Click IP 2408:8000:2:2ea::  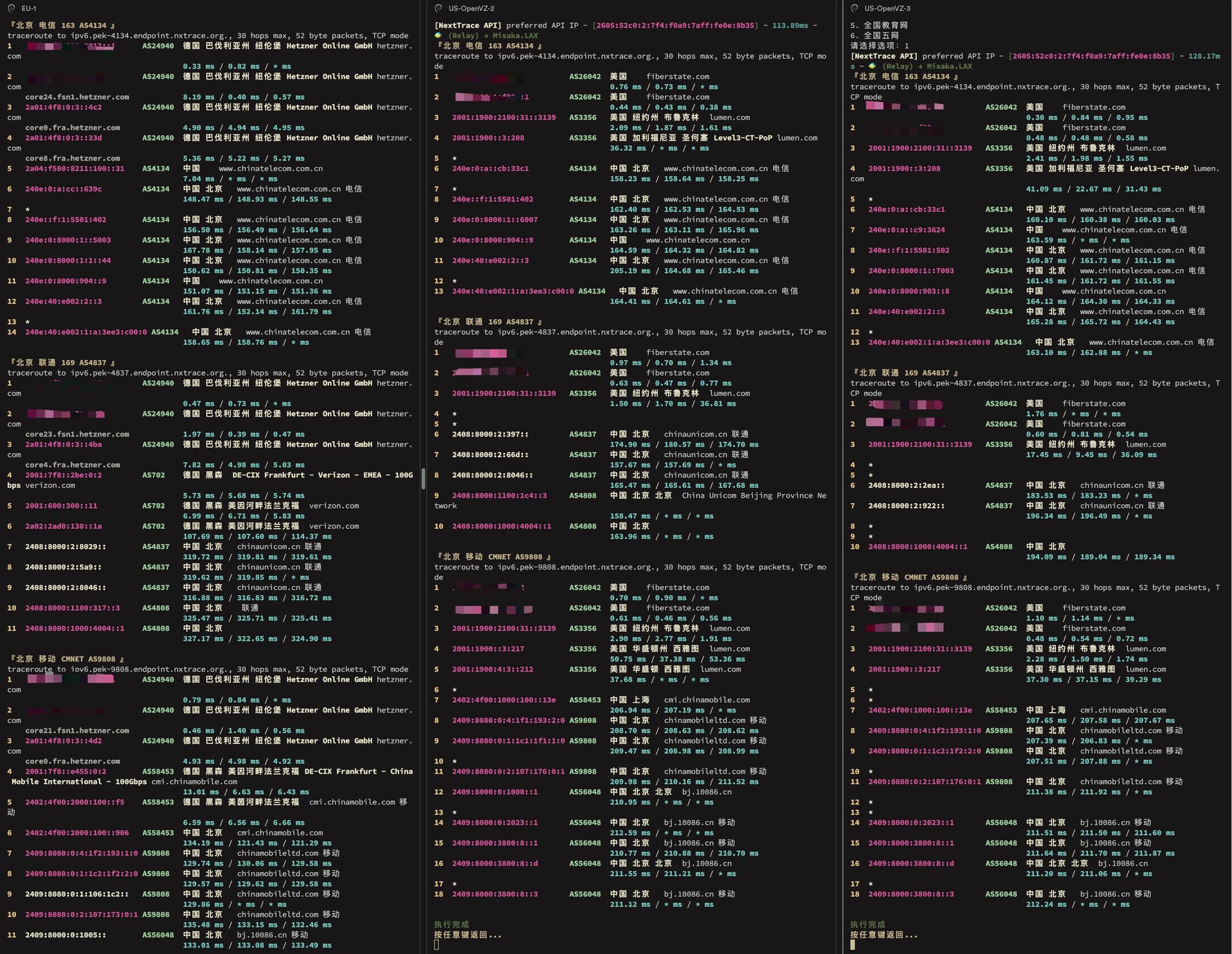coord(906,485)
